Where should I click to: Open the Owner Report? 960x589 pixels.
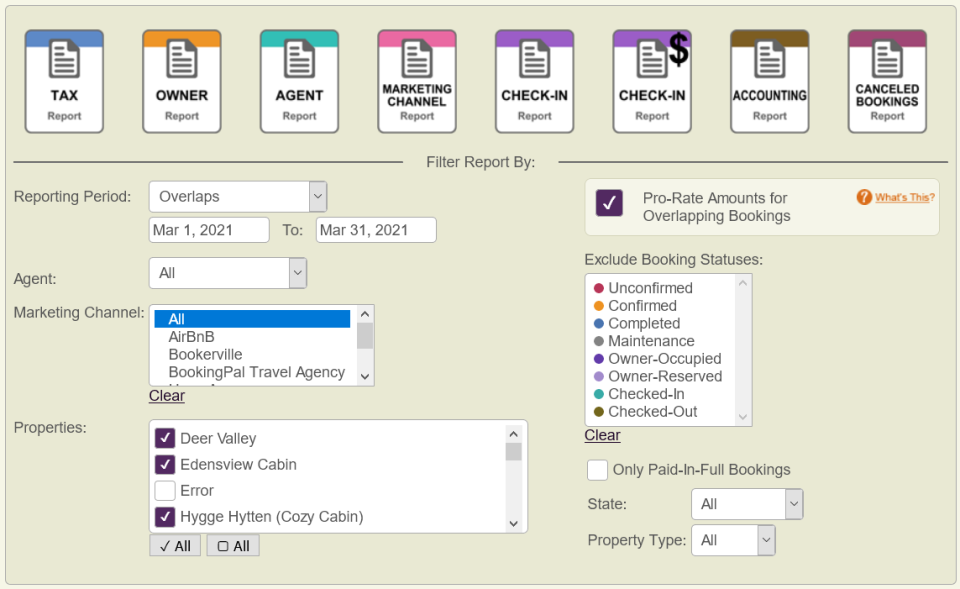(182, 81)
